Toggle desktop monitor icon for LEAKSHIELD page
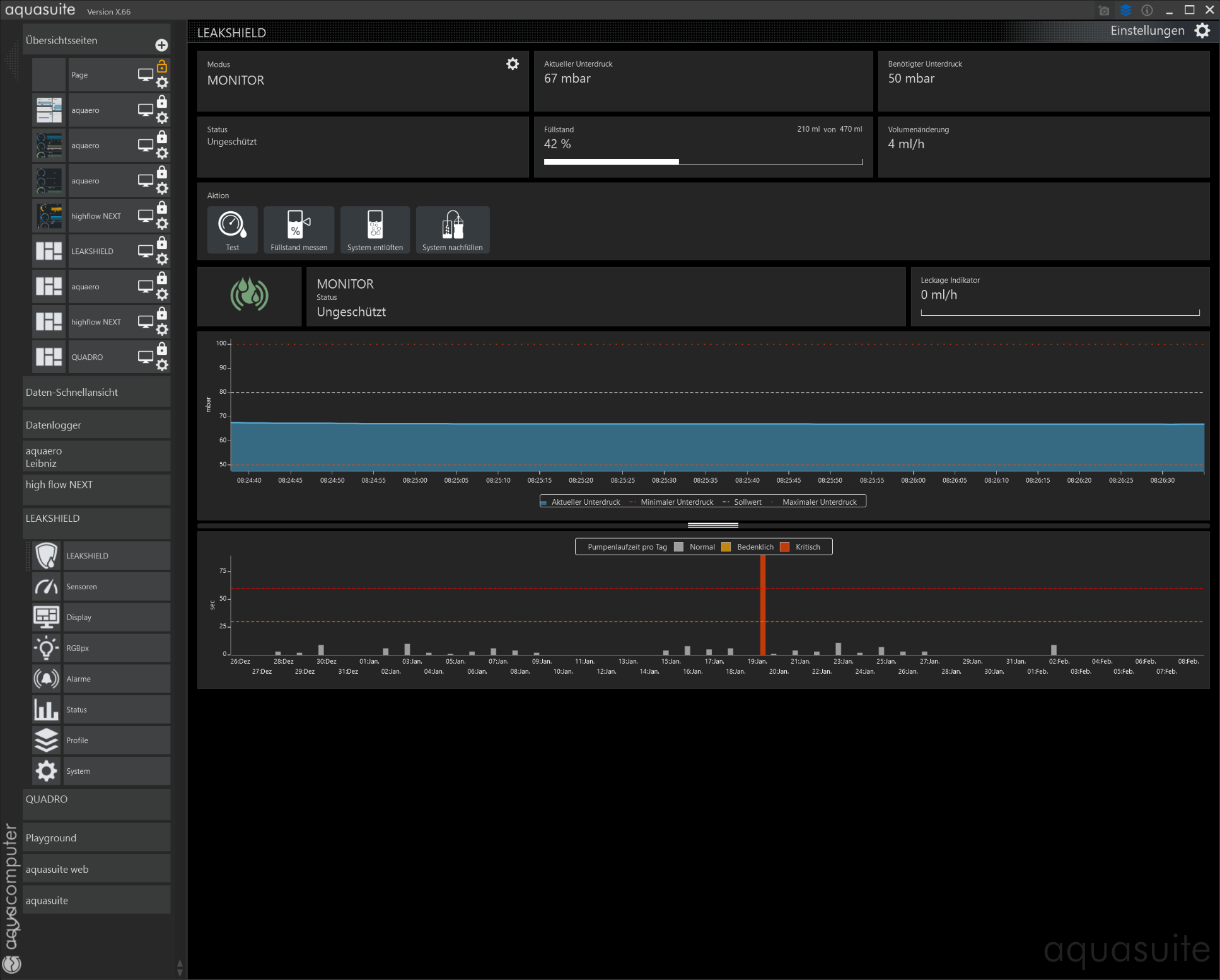The image size is (1220, 980). click(x=146, y=251)
